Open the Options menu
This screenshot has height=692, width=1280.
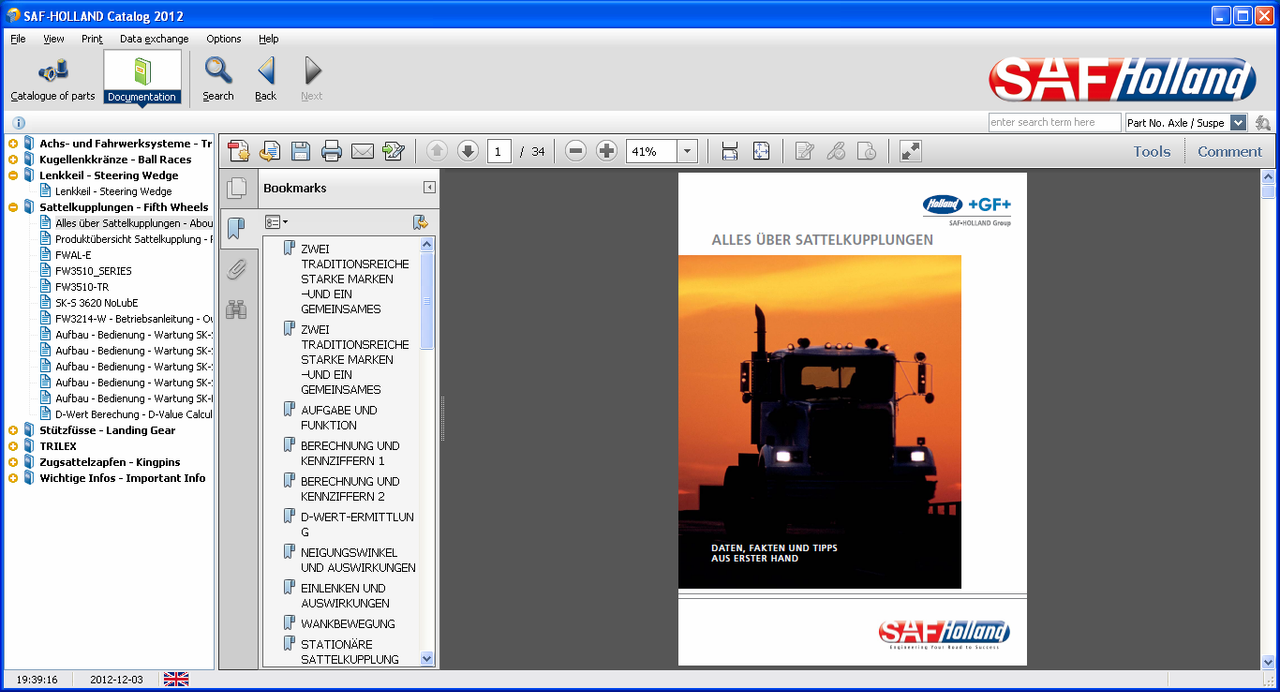224,39
